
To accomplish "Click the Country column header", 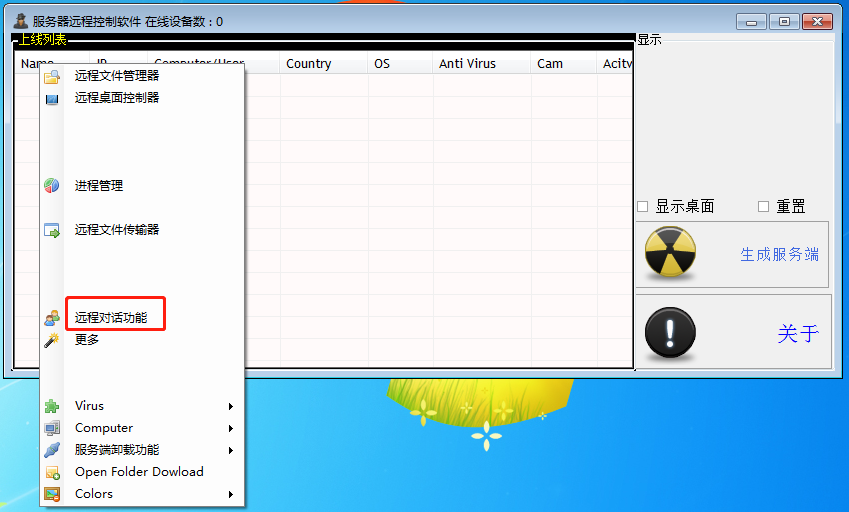I will pos(308,64).
